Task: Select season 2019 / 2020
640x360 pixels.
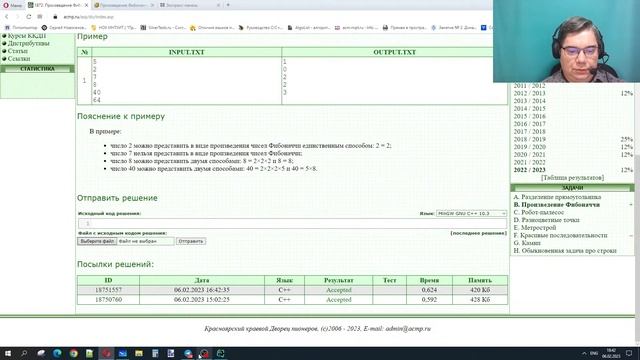Action: (529, 147)
